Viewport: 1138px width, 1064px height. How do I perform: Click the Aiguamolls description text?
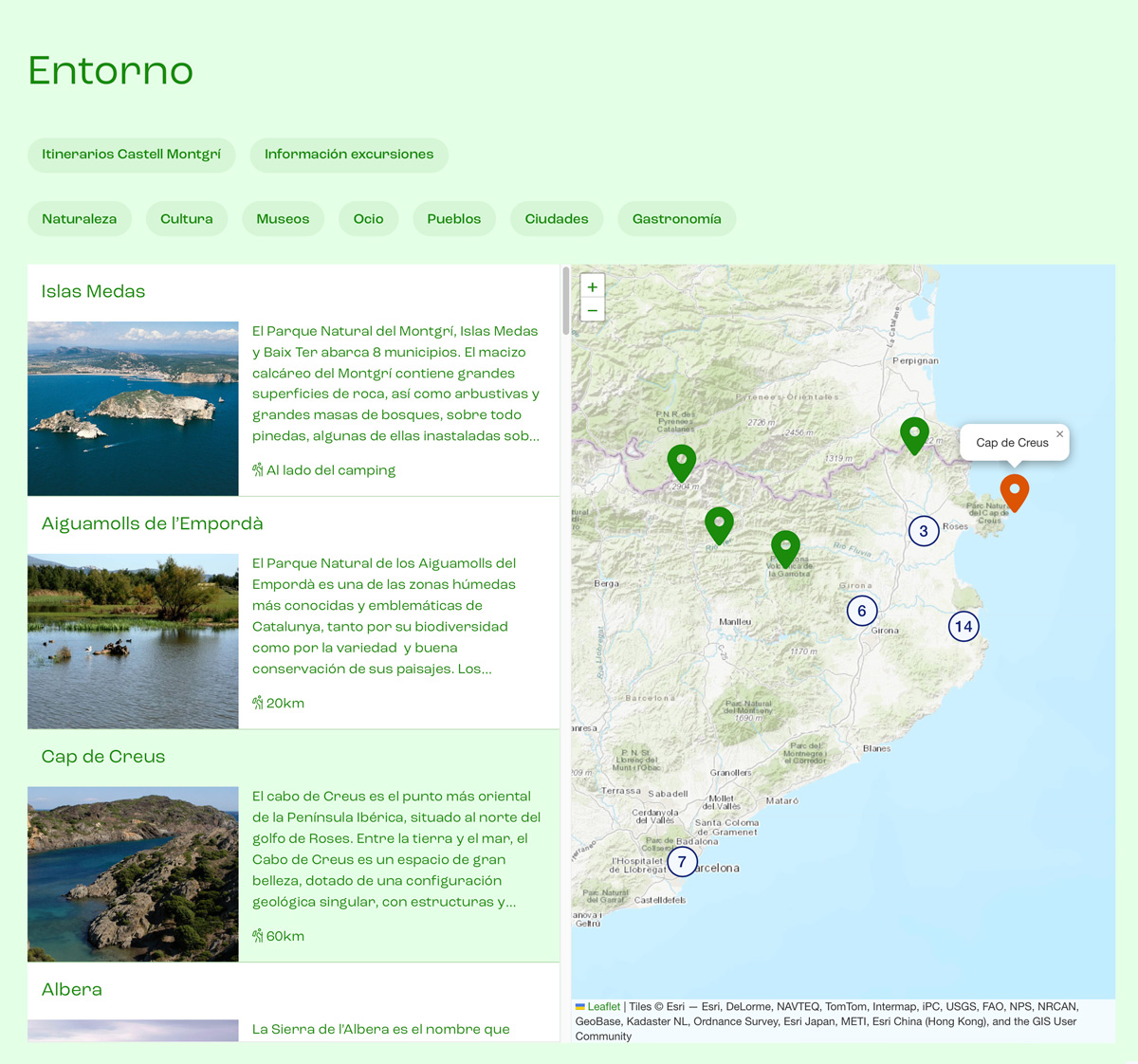pyautogui.click(x=384, y=616)
